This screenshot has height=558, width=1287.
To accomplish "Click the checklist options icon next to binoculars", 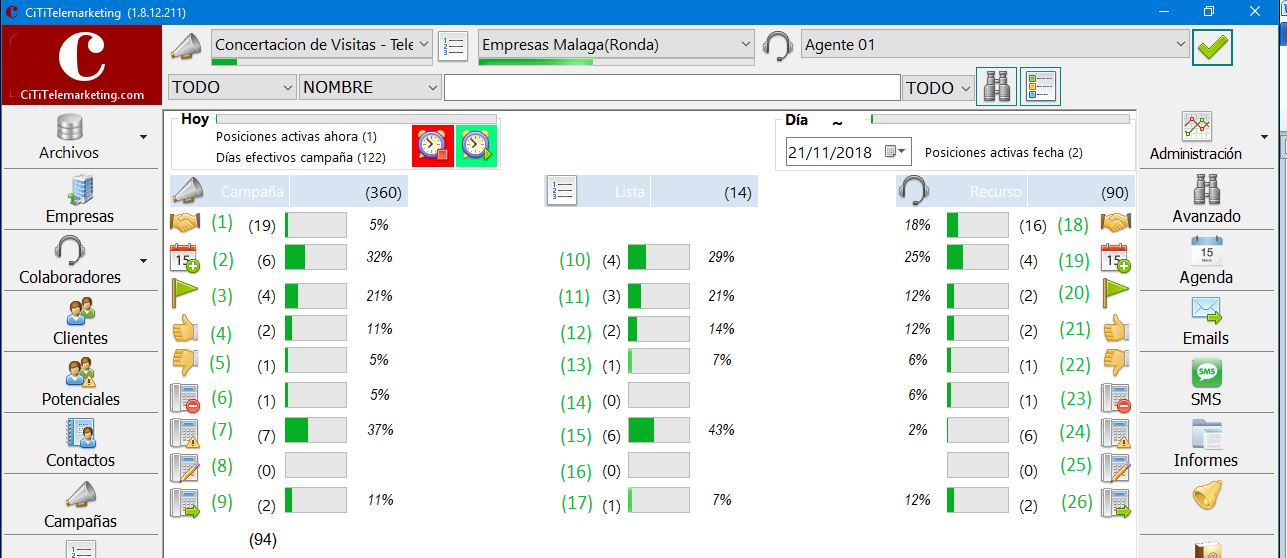I will click(1041, 87).
